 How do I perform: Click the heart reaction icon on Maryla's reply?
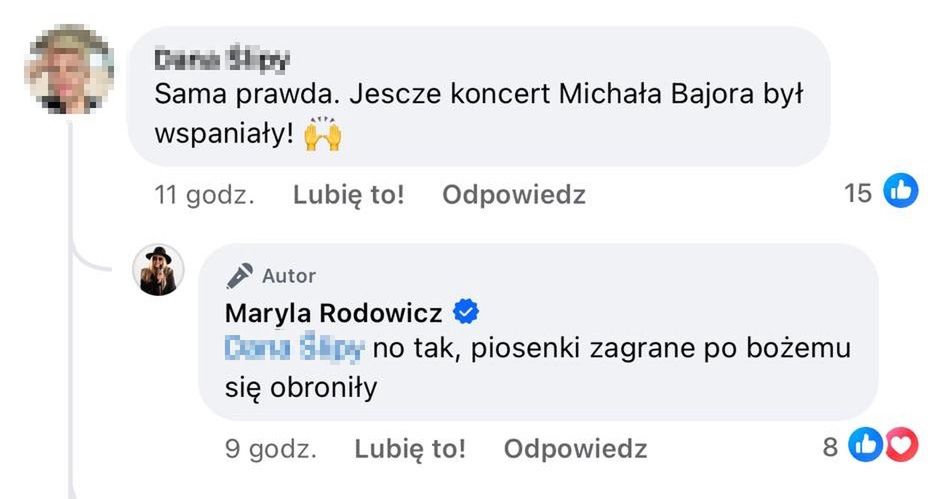pyautogui.click(x=902, y=446)
